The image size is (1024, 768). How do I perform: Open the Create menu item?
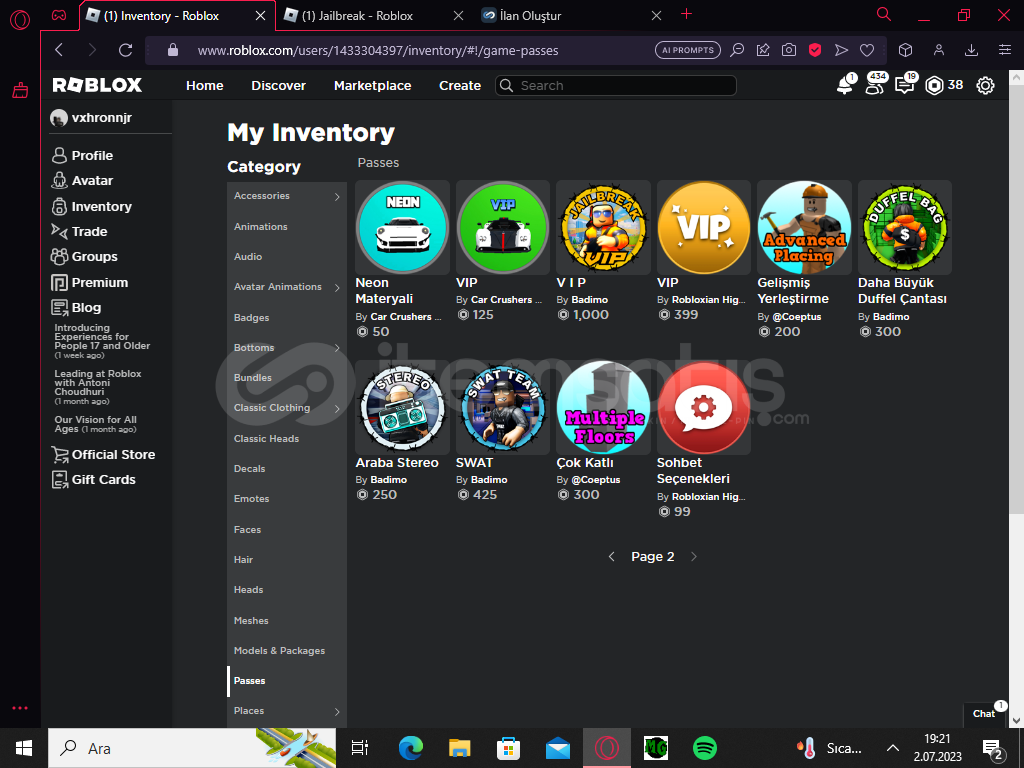click(460, 86)
